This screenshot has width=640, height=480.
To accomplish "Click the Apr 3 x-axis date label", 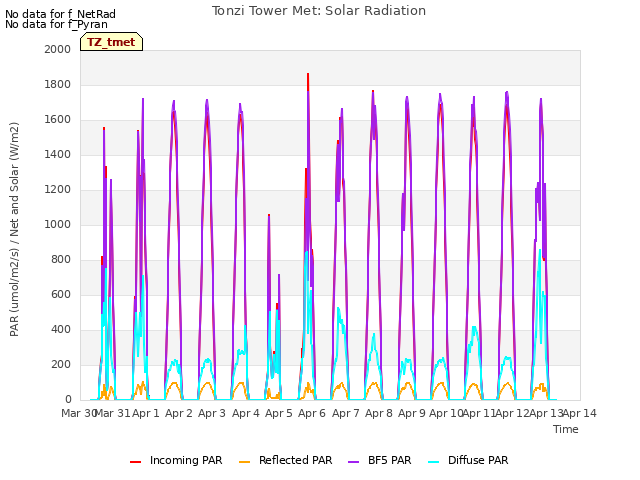I will 212,413.
